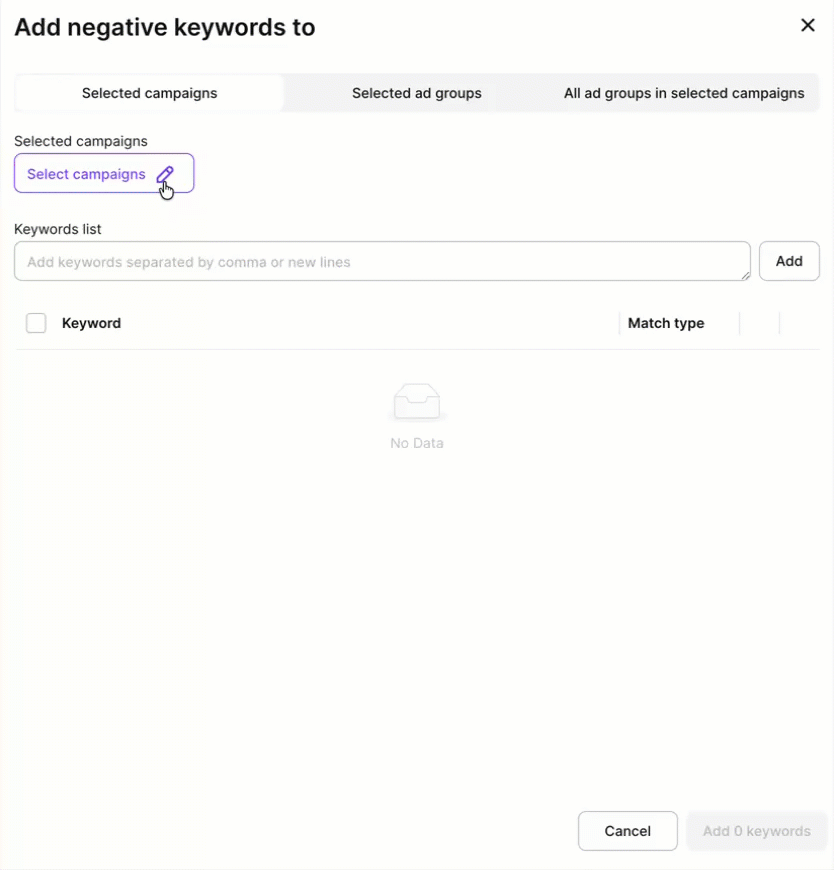Click the Add negative keywords to title

[164, 27]
